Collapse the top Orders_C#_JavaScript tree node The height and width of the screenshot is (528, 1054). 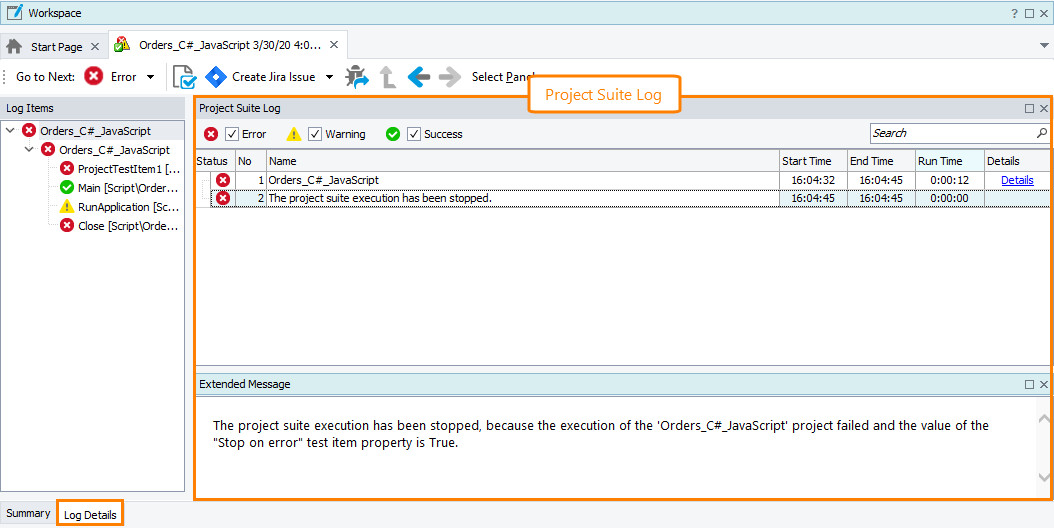click(10, 130)
